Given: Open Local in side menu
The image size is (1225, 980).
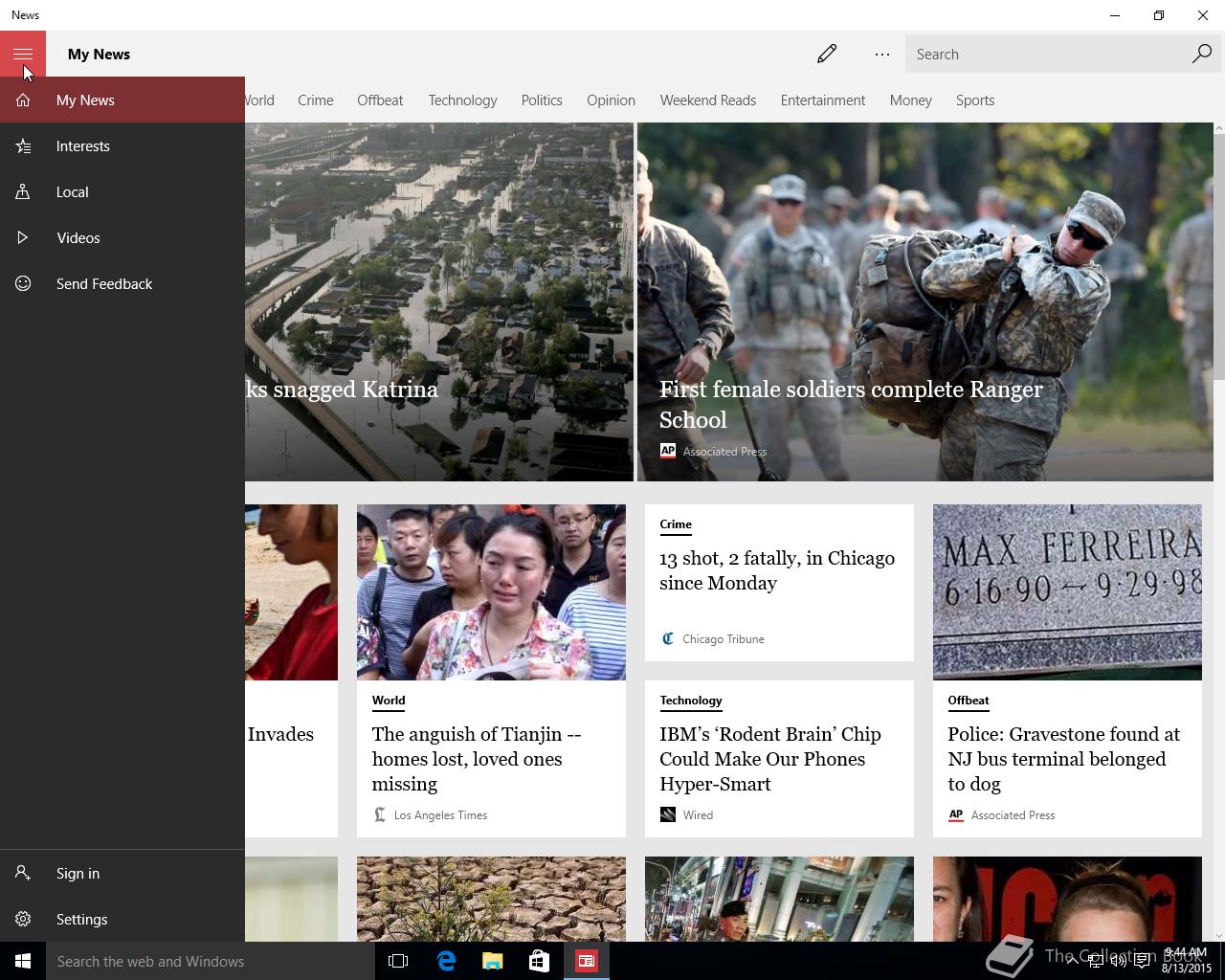Looking at the screenshot, I should click(122, 191).
